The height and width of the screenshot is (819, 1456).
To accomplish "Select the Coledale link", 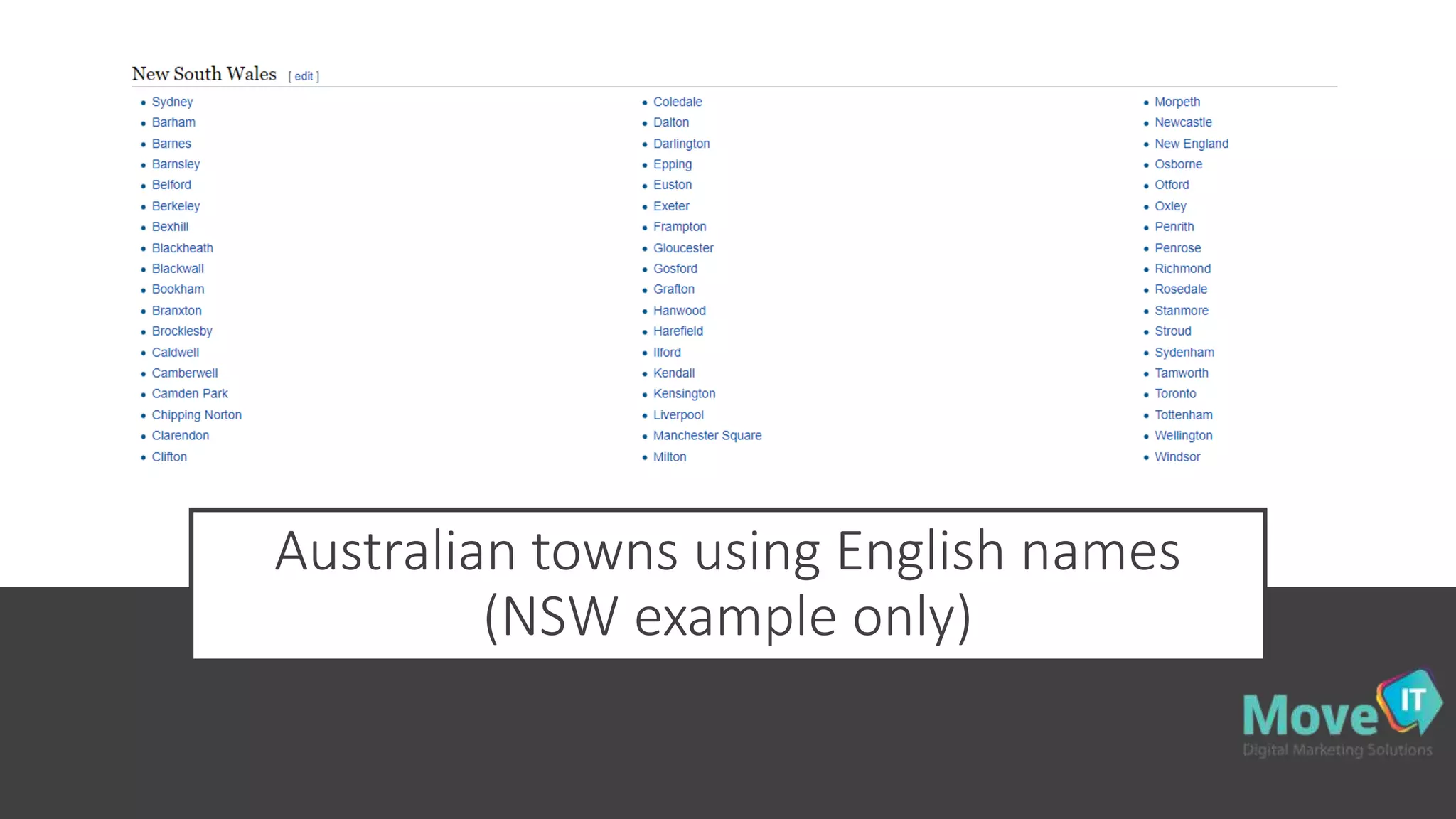I will pos(677,102).
